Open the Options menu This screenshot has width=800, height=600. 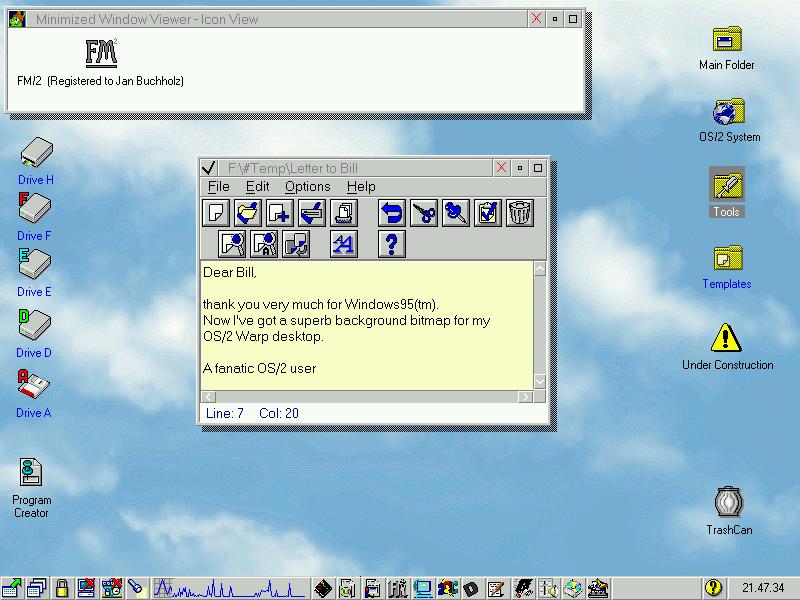307,186
